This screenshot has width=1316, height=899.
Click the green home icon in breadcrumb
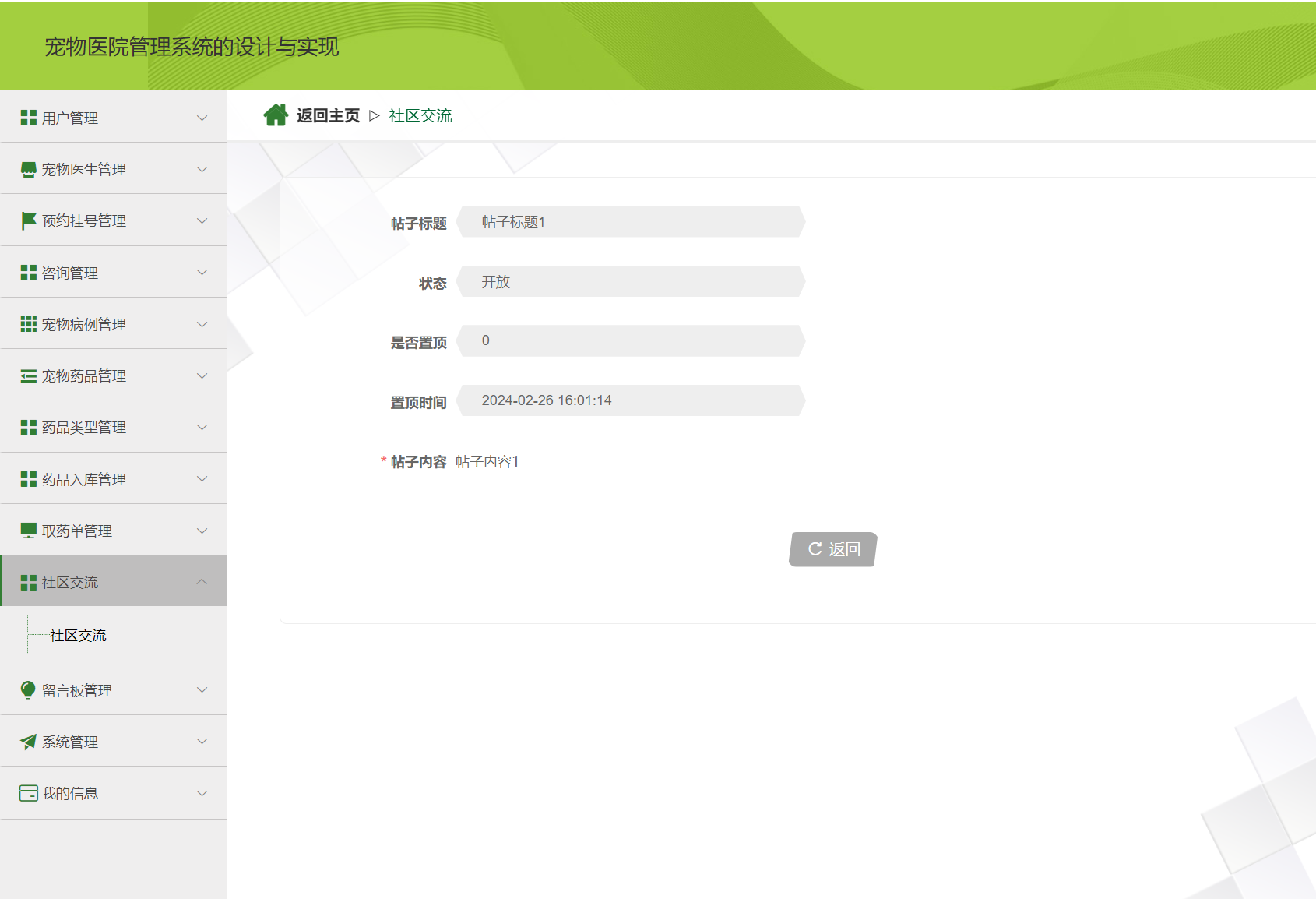click(276, 115)
